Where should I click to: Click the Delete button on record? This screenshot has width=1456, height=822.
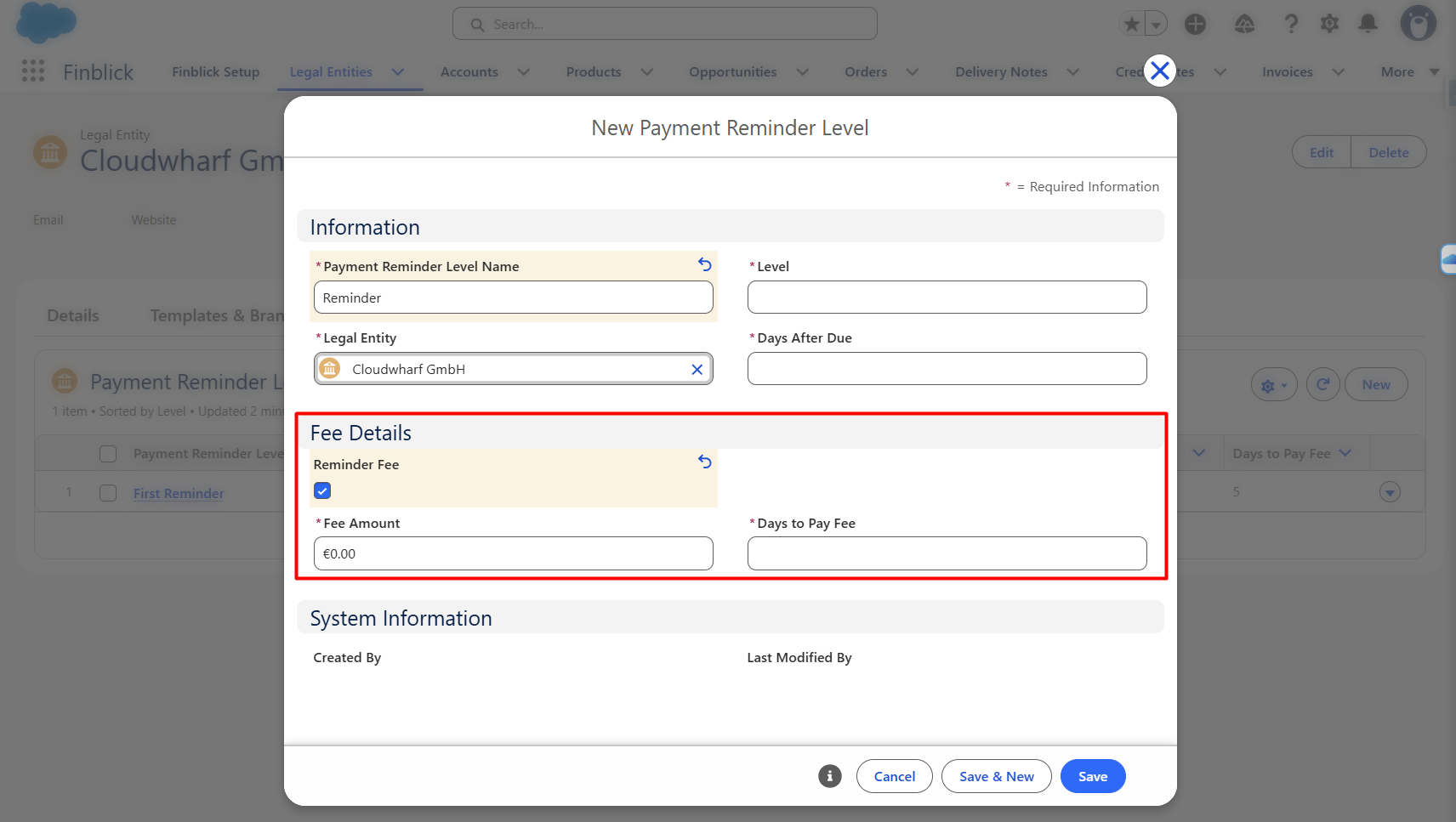tap(1389, 152)
